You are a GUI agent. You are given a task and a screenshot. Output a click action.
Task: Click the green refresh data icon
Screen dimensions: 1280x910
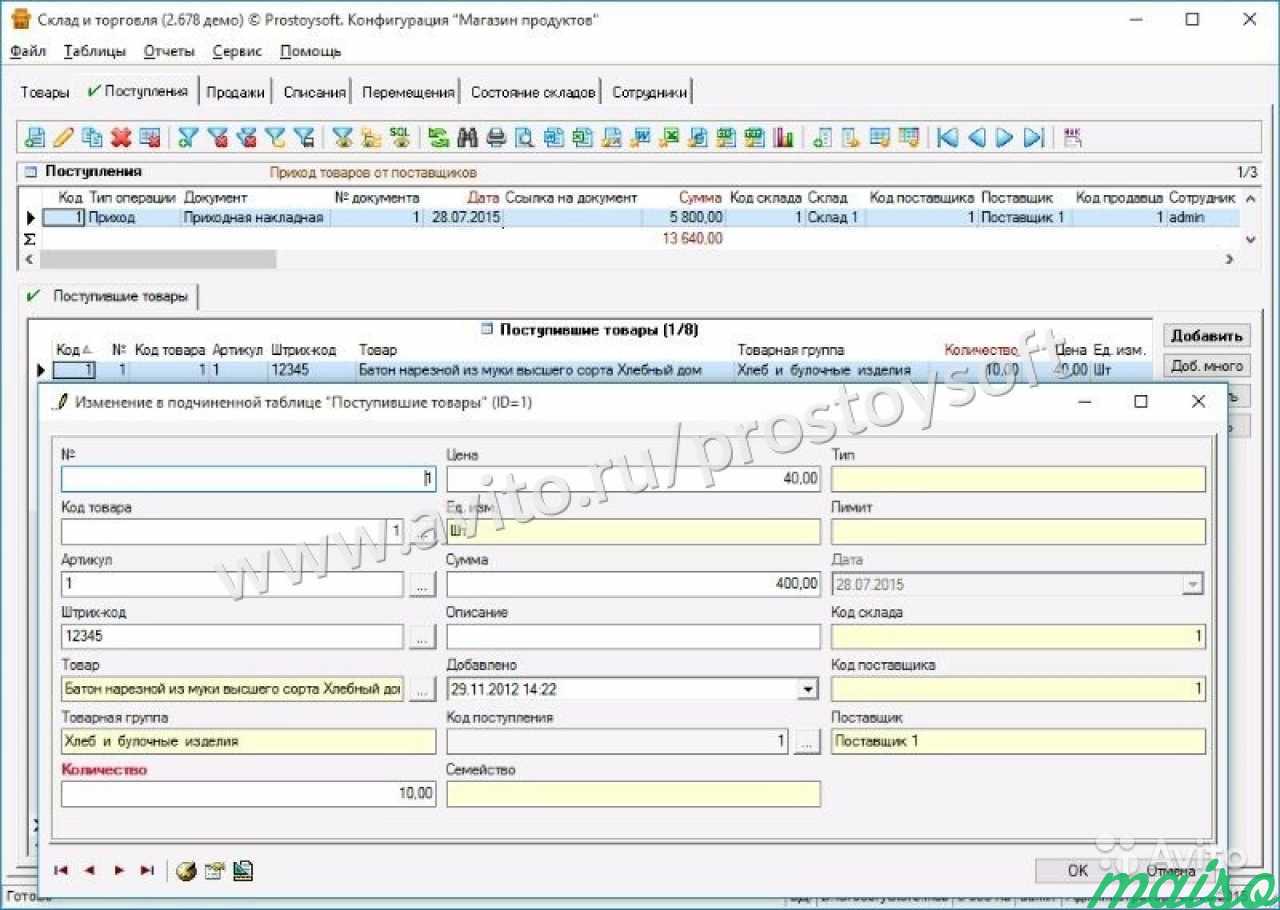click(x=438, y=137)
